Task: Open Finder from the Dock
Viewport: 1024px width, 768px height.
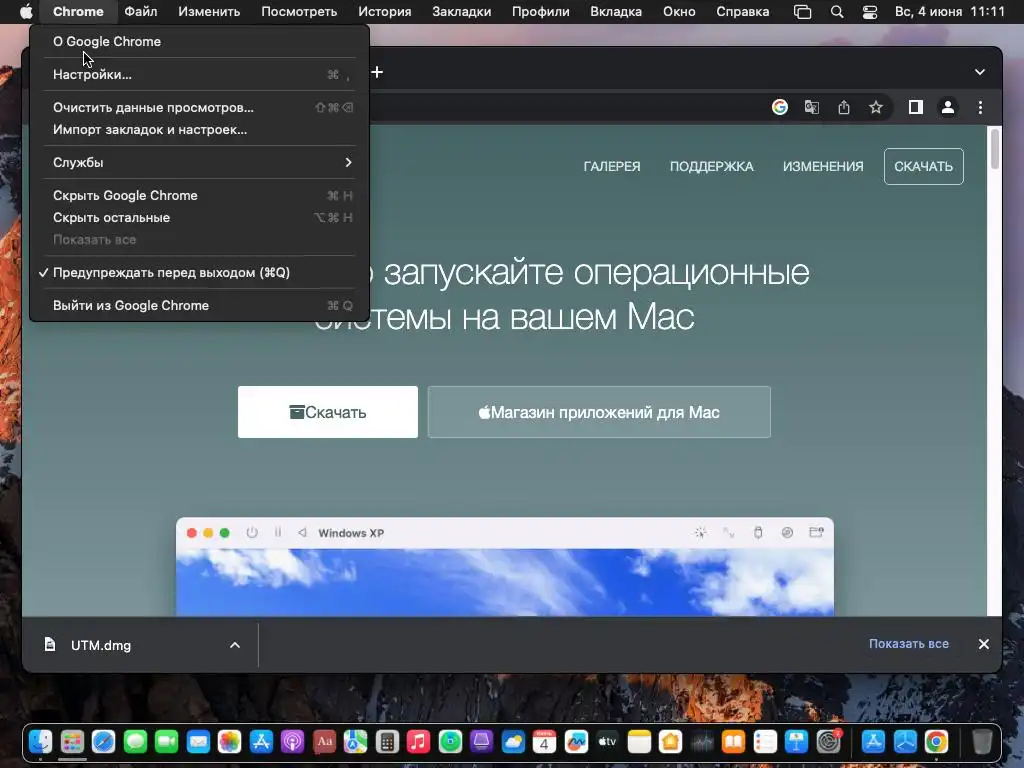Action: point(40,742)
